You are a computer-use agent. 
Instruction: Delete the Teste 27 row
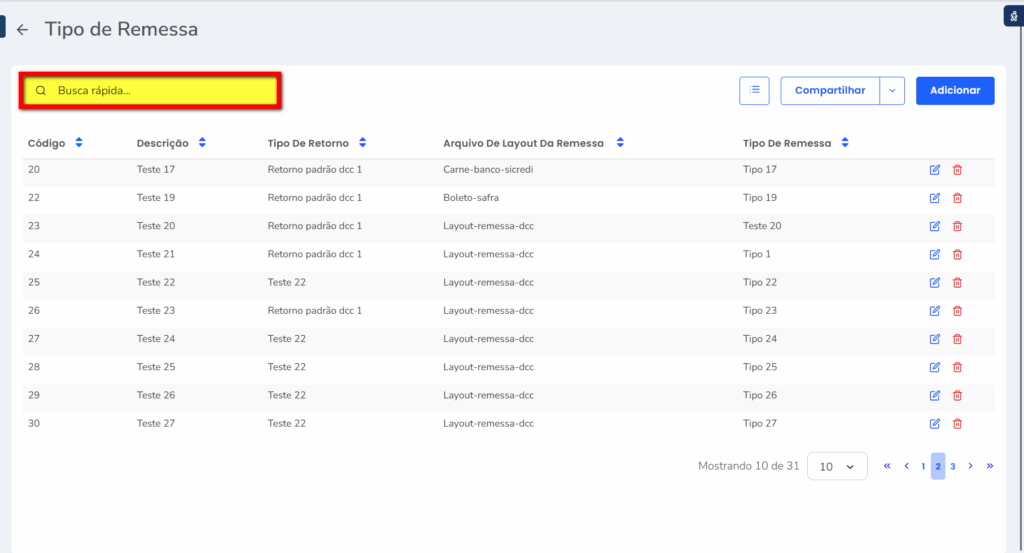957,424
